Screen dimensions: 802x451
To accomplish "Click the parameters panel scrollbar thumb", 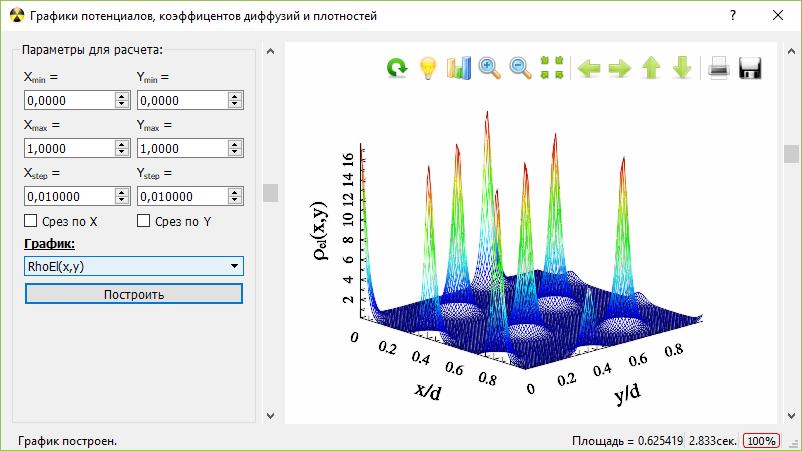I will point(271,193).
